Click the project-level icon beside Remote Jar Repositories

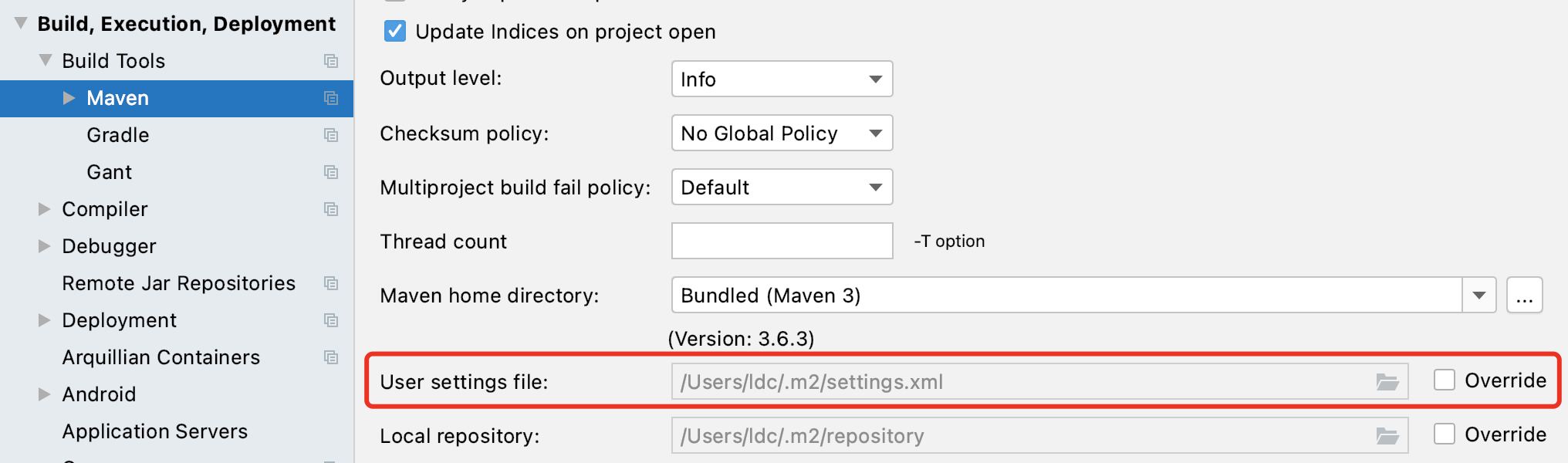331,283
